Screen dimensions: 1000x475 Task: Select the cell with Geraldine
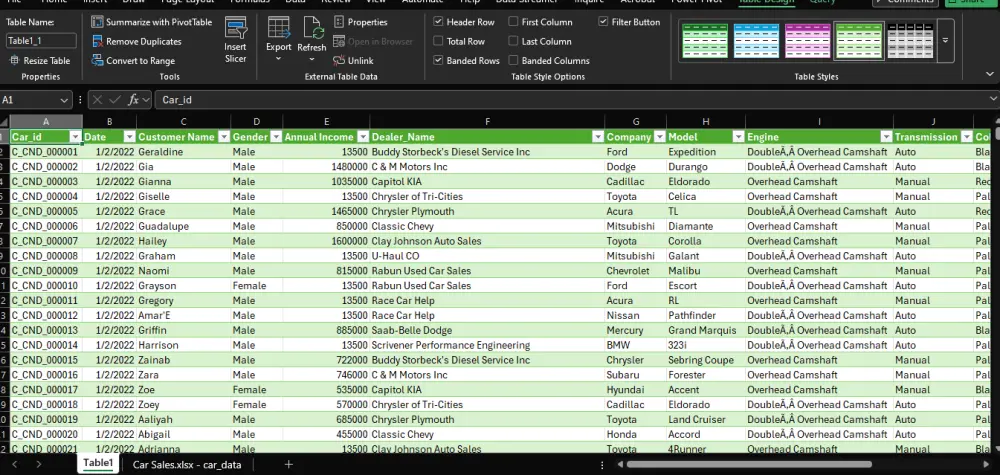coord(183,152)
